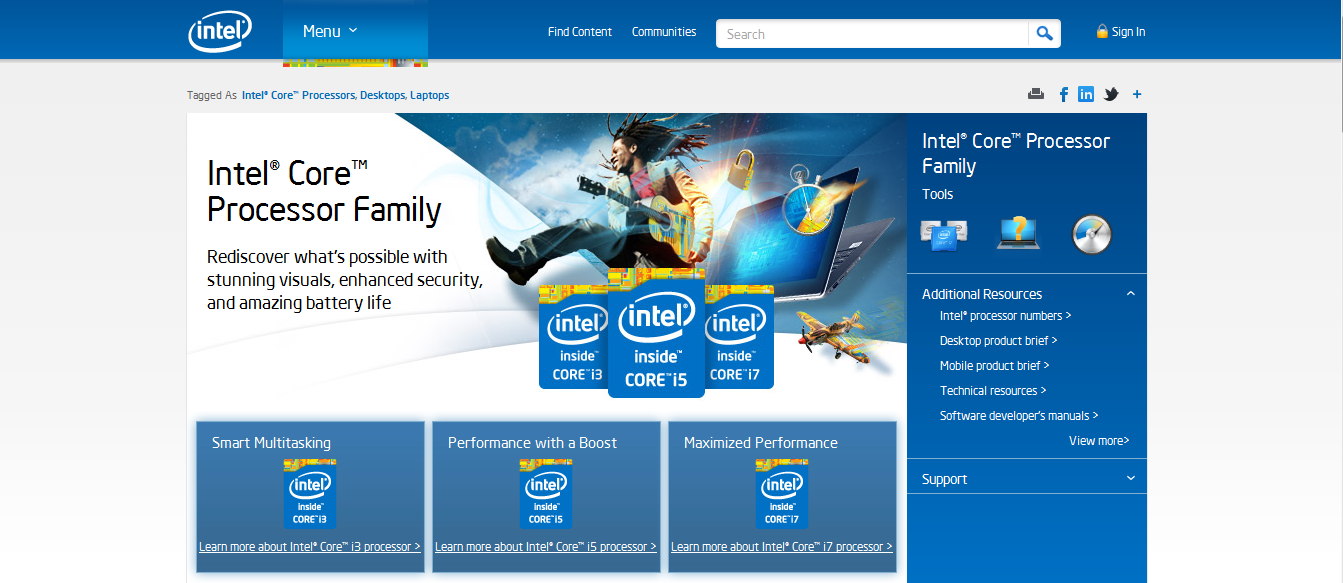The width and height of the screenshot is (1343, 583).
Task: Collapse the Additional Resources section
Action: pyautogui.click(x=1130, y=294)
